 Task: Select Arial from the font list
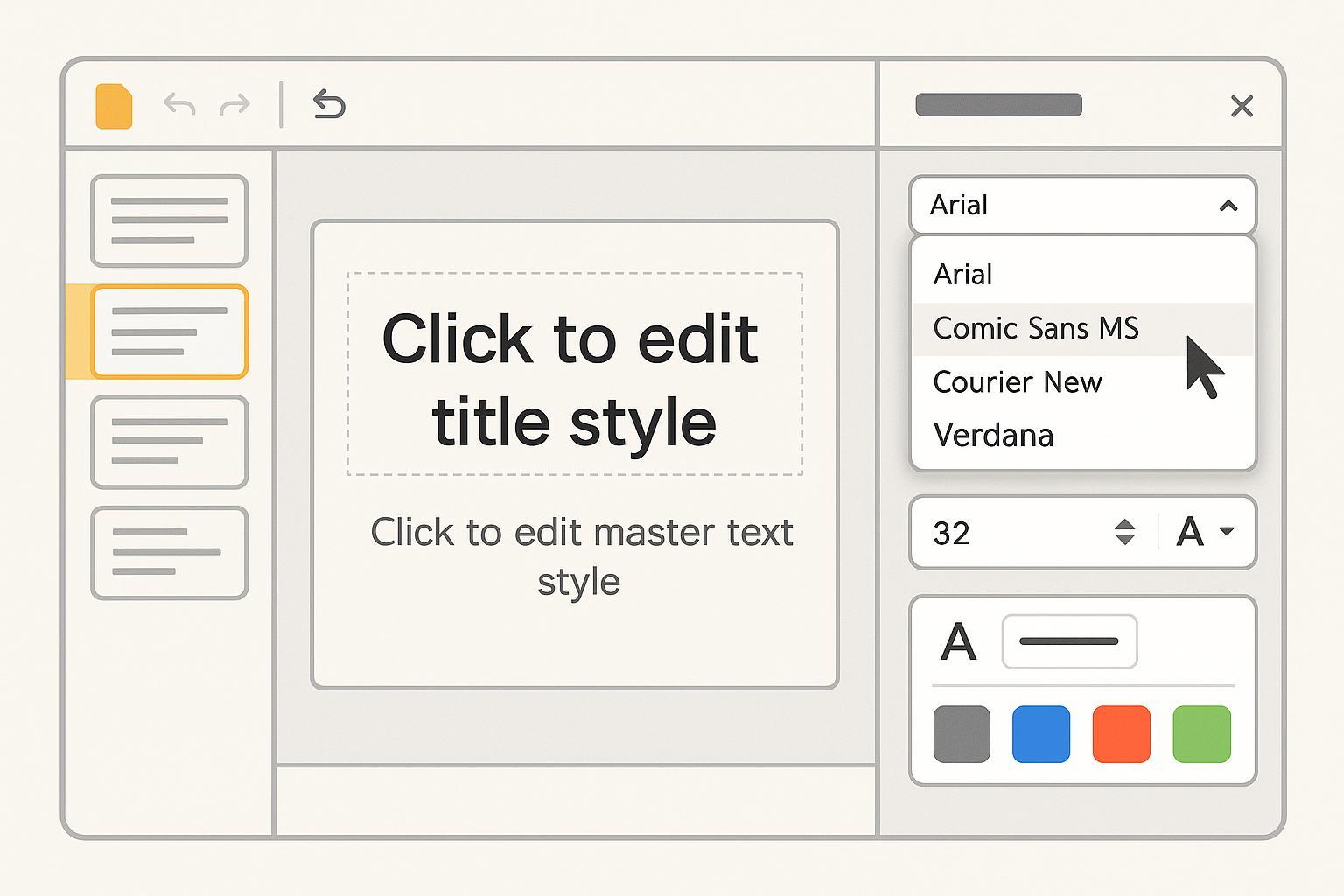962,275
